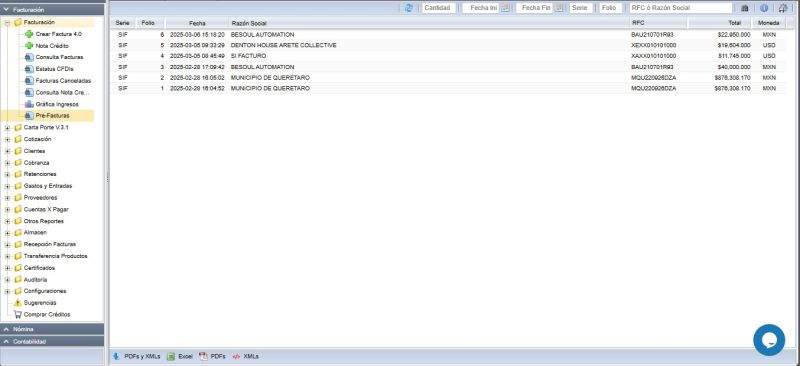Screen dimensions: 800x366
Task: Open Consulta Facturas
Action: tap(54, 57)
